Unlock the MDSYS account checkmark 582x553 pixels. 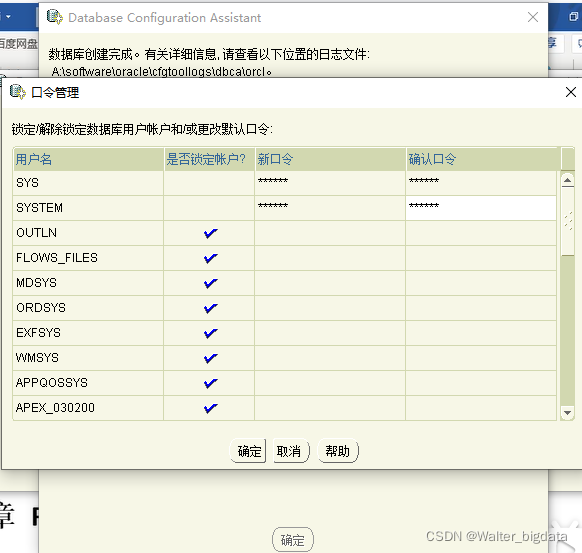tap(210, 283)
